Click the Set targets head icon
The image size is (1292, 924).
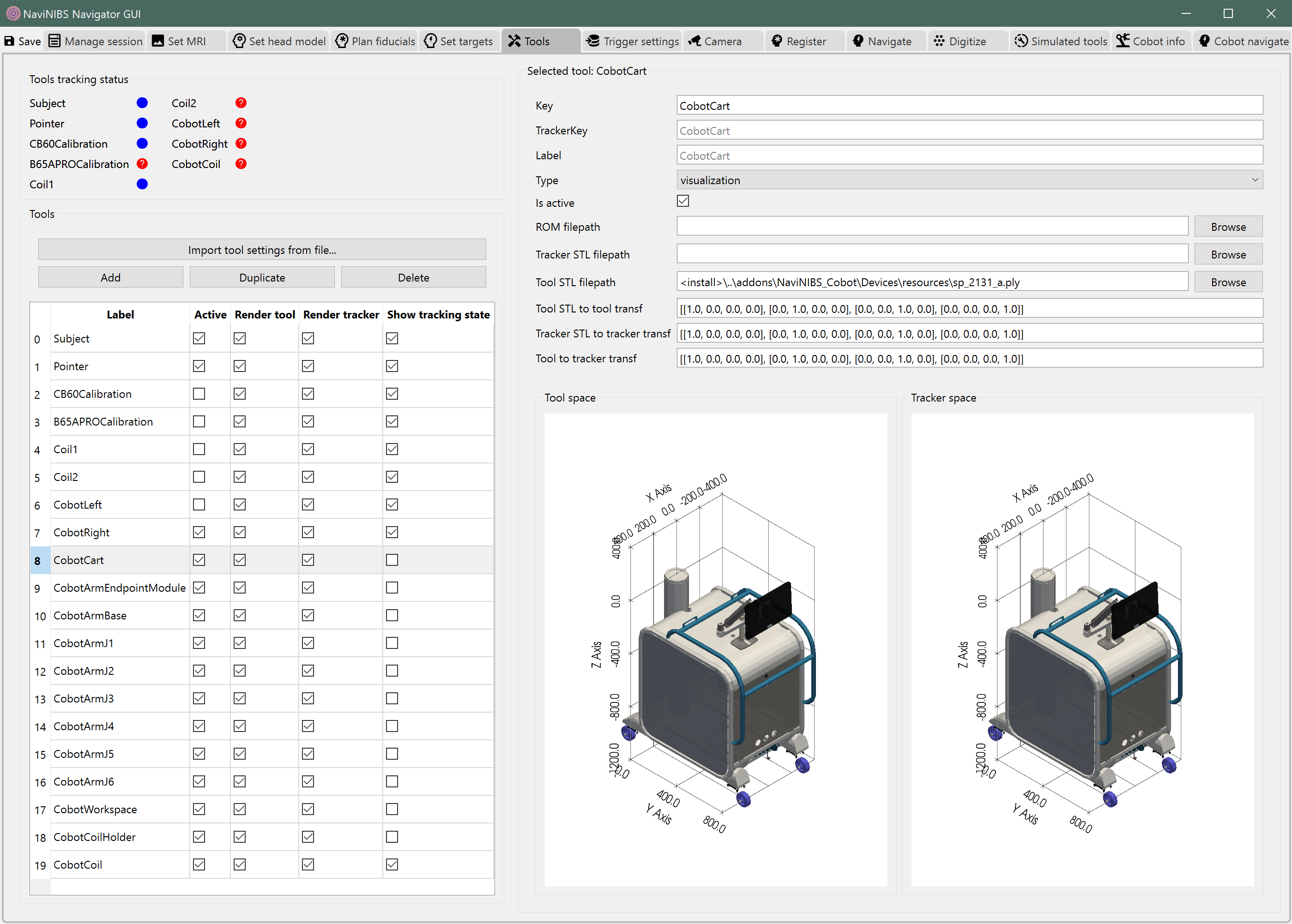click(431, 41)
